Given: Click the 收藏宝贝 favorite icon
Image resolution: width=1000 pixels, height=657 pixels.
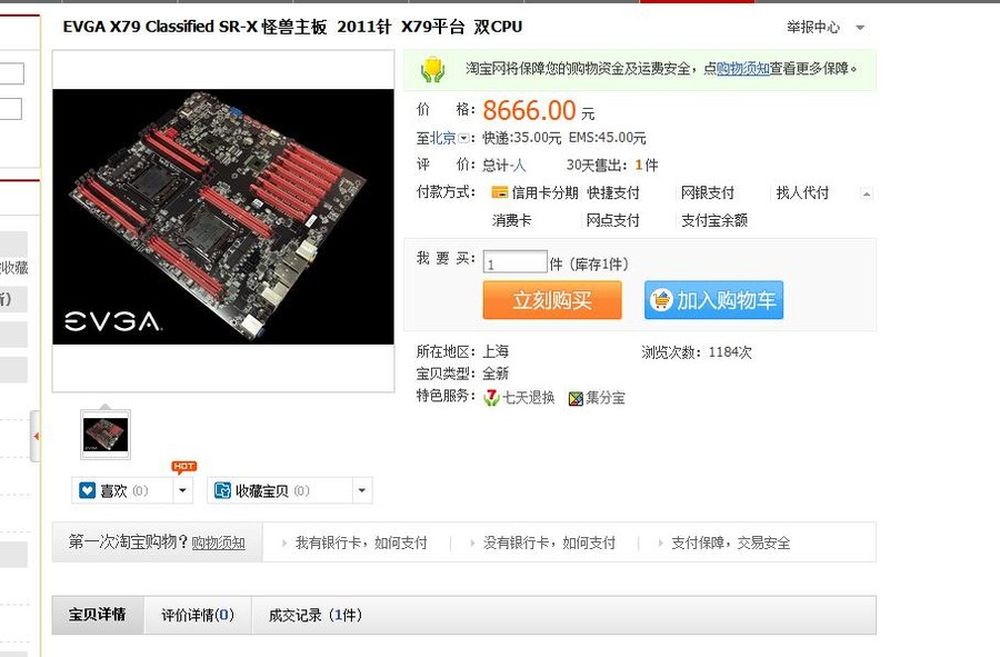Looking at the screenshot, I should [x=222, y=491].
